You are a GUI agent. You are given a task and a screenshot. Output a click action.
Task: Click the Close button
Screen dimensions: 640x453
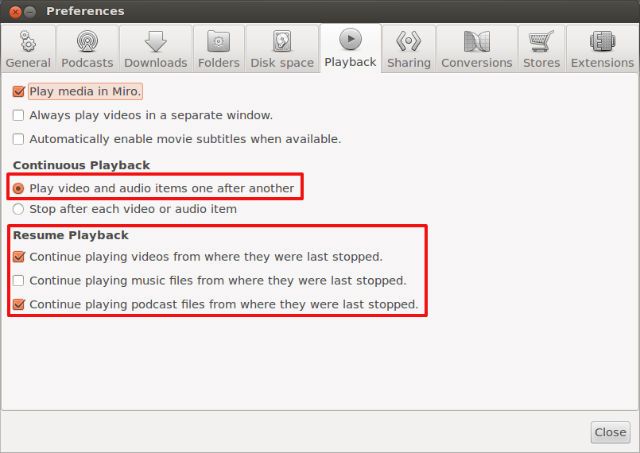610,432
